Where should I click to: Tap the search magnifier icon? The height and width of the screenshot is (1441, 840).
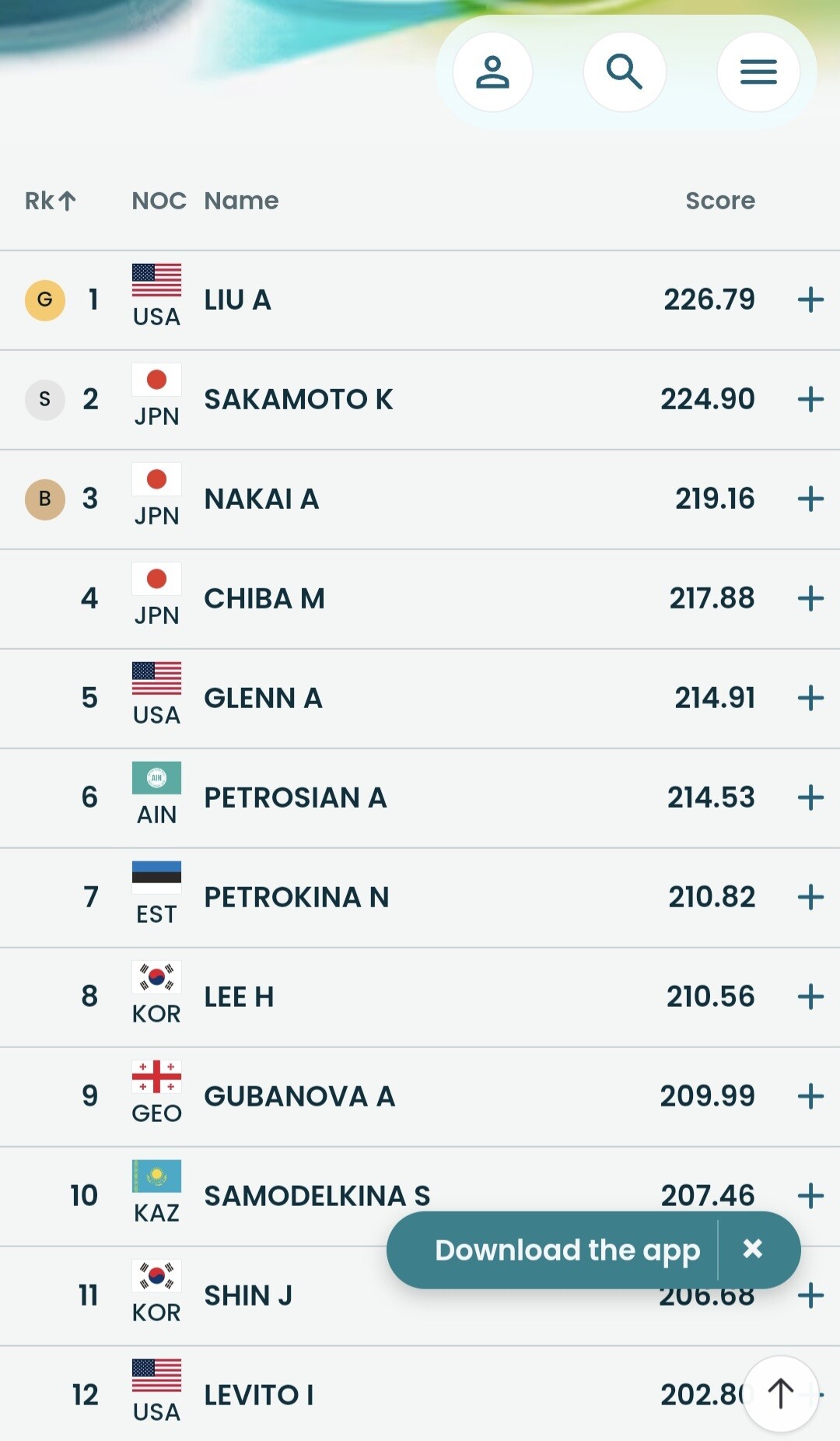625,72
